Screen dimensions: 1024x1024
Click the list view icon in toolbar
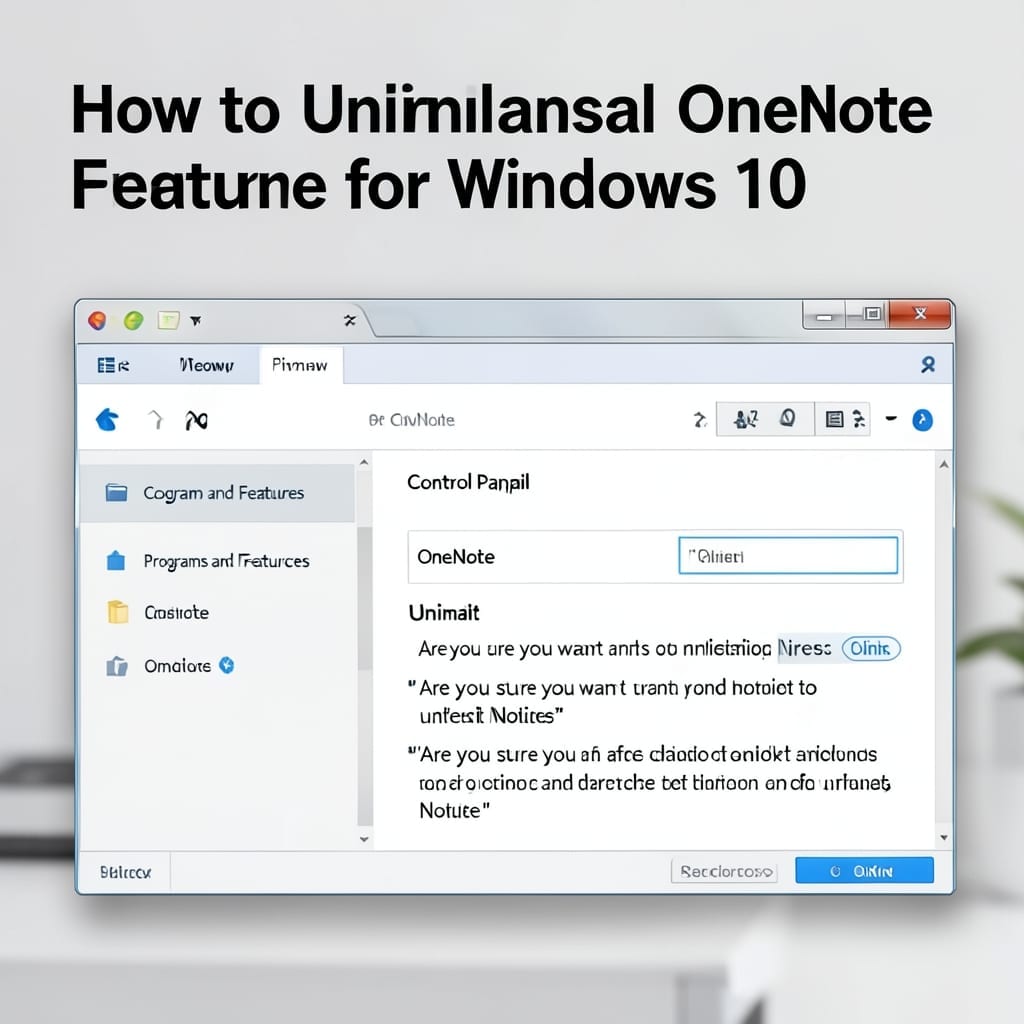[x=834, y=419]
